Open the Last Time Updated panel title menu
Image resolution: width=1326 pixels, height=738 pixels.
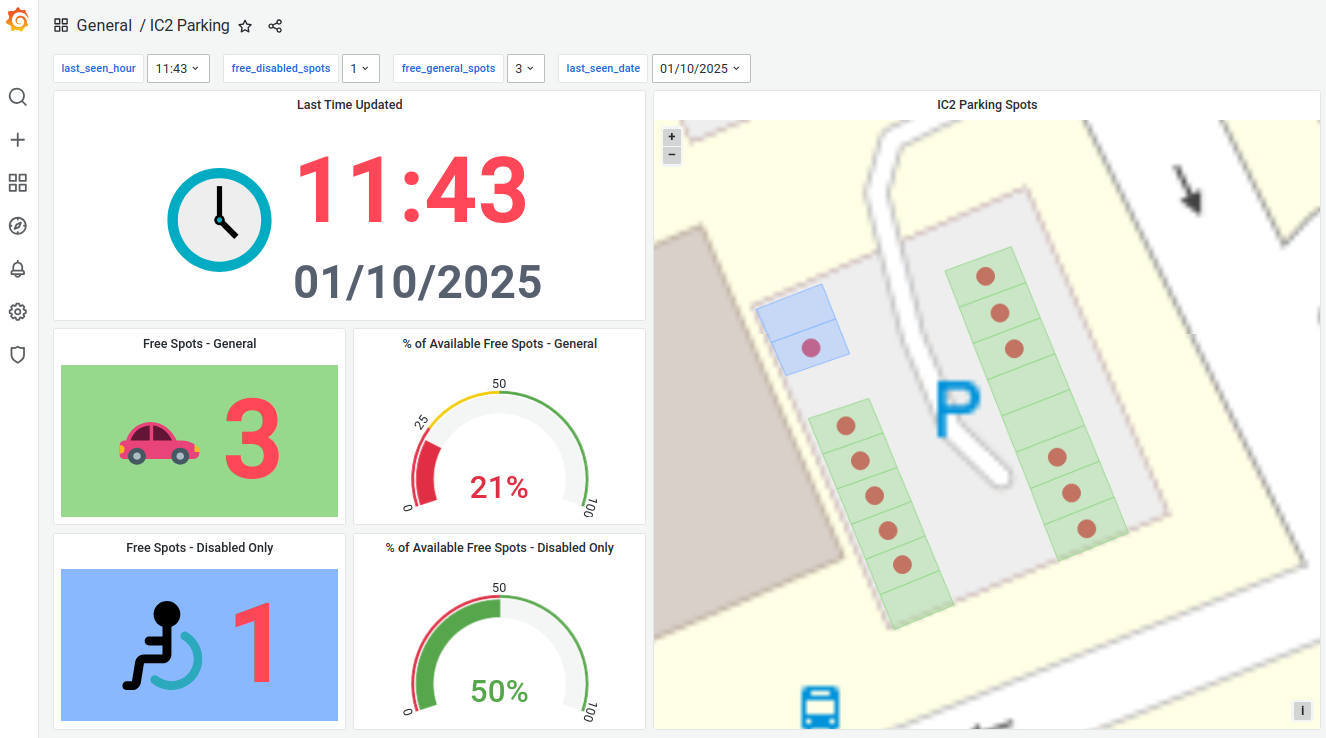click(x=350, y=105)
